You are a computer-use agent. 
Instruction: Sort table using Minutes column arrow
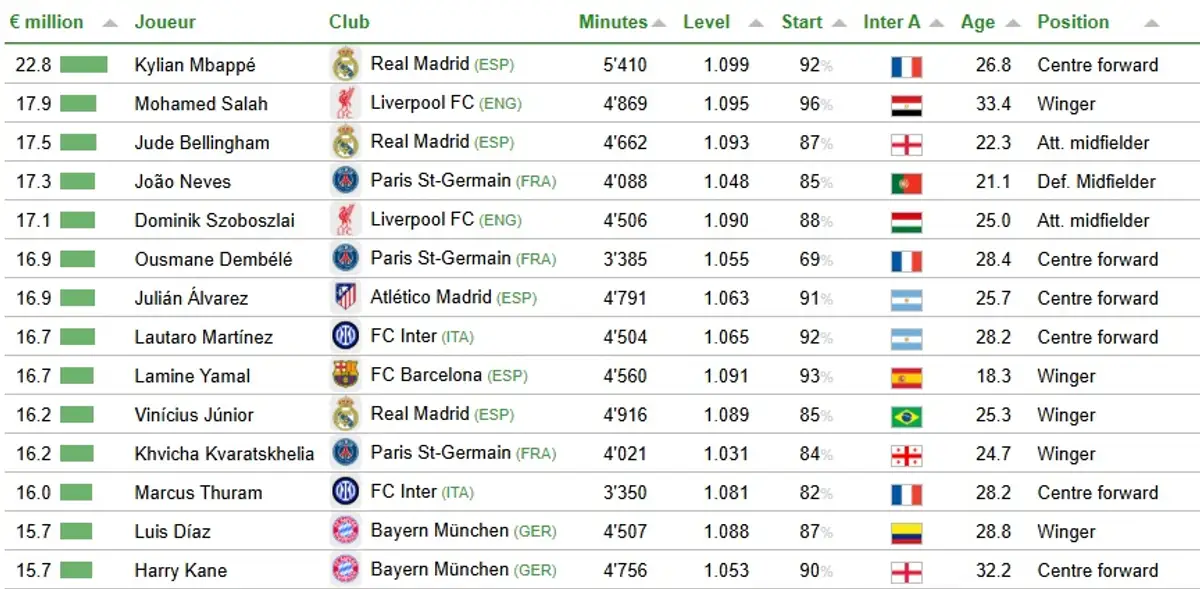tap(659, 23)
